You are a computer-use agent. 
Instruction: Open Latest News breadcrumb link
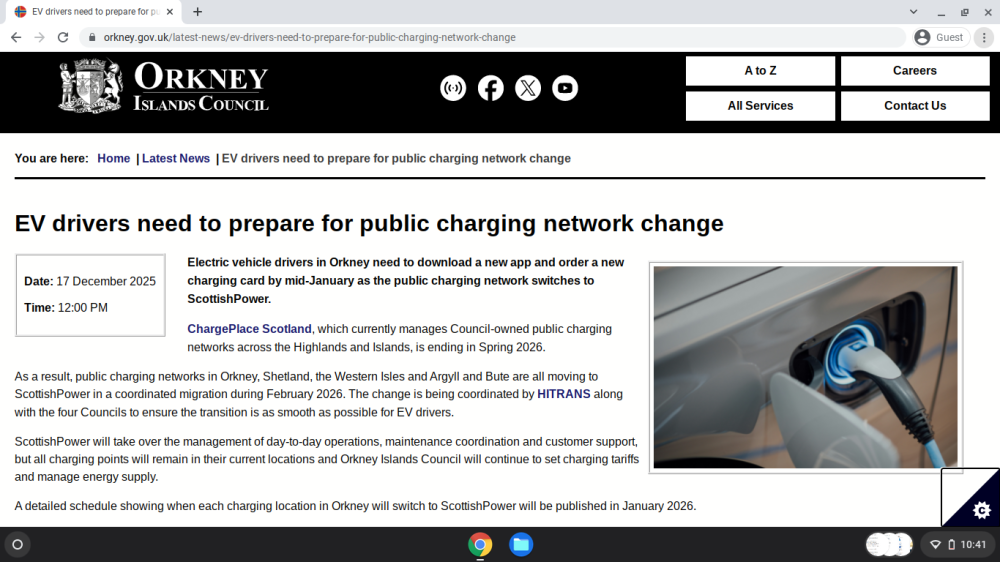(176, 158)
